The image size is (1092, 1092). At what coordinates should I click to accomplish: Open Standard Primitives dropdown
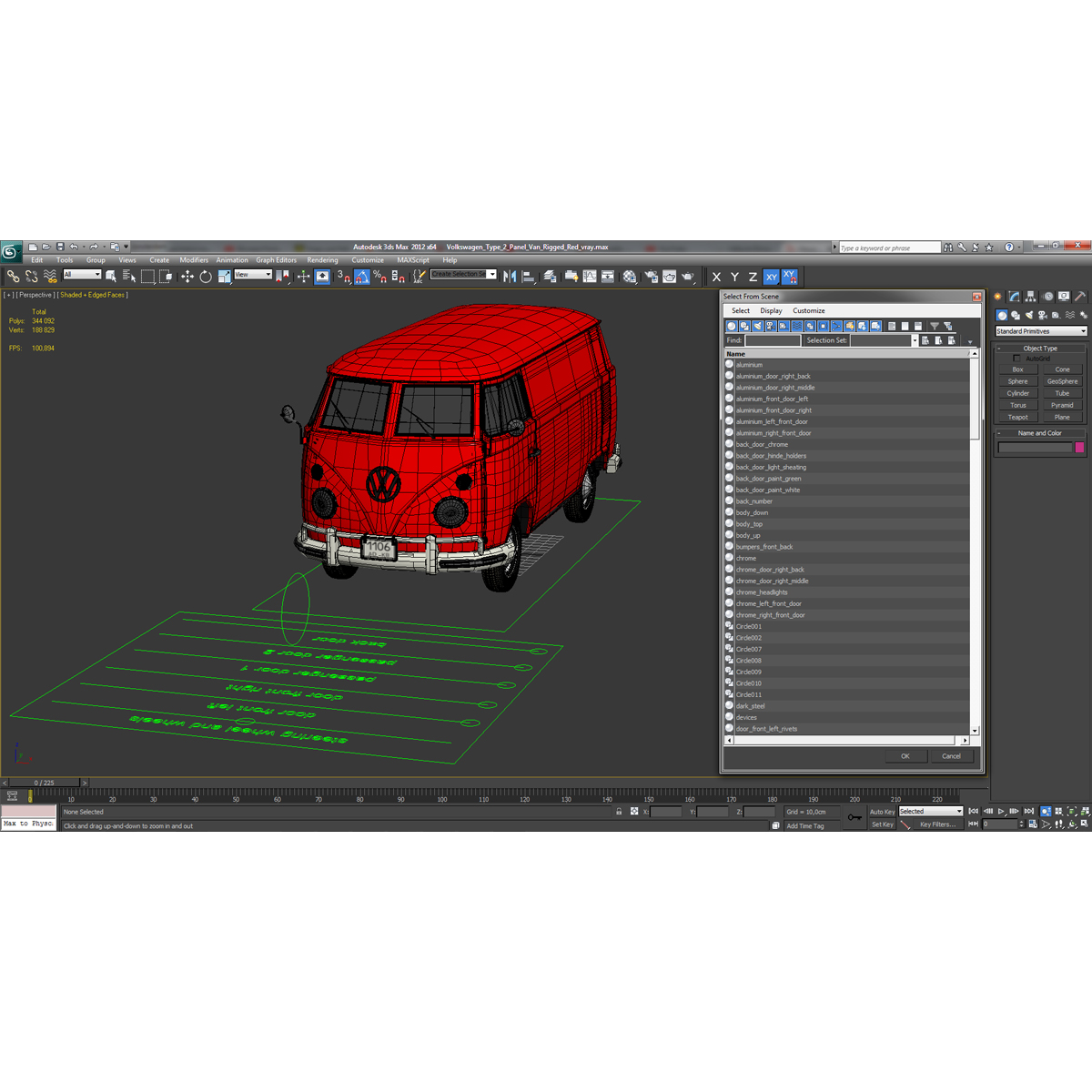(x=1041, y=331)
